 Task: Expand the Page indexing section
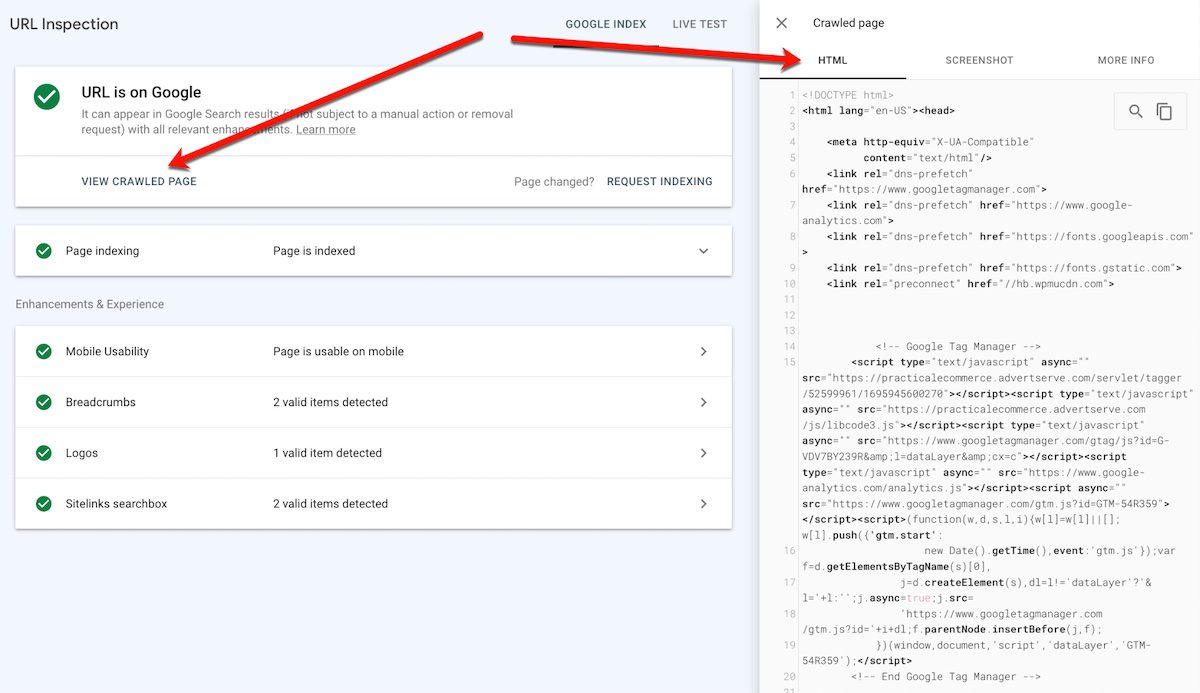click(x=703, y=251)
